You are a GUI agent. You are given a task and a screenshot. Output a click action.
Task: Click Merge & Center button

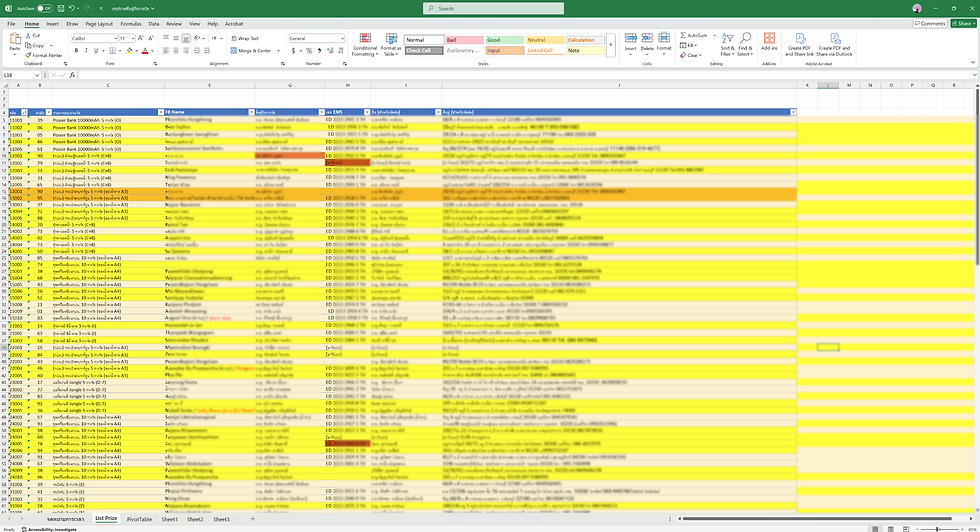pyautogui.click(x=252, y=51)
